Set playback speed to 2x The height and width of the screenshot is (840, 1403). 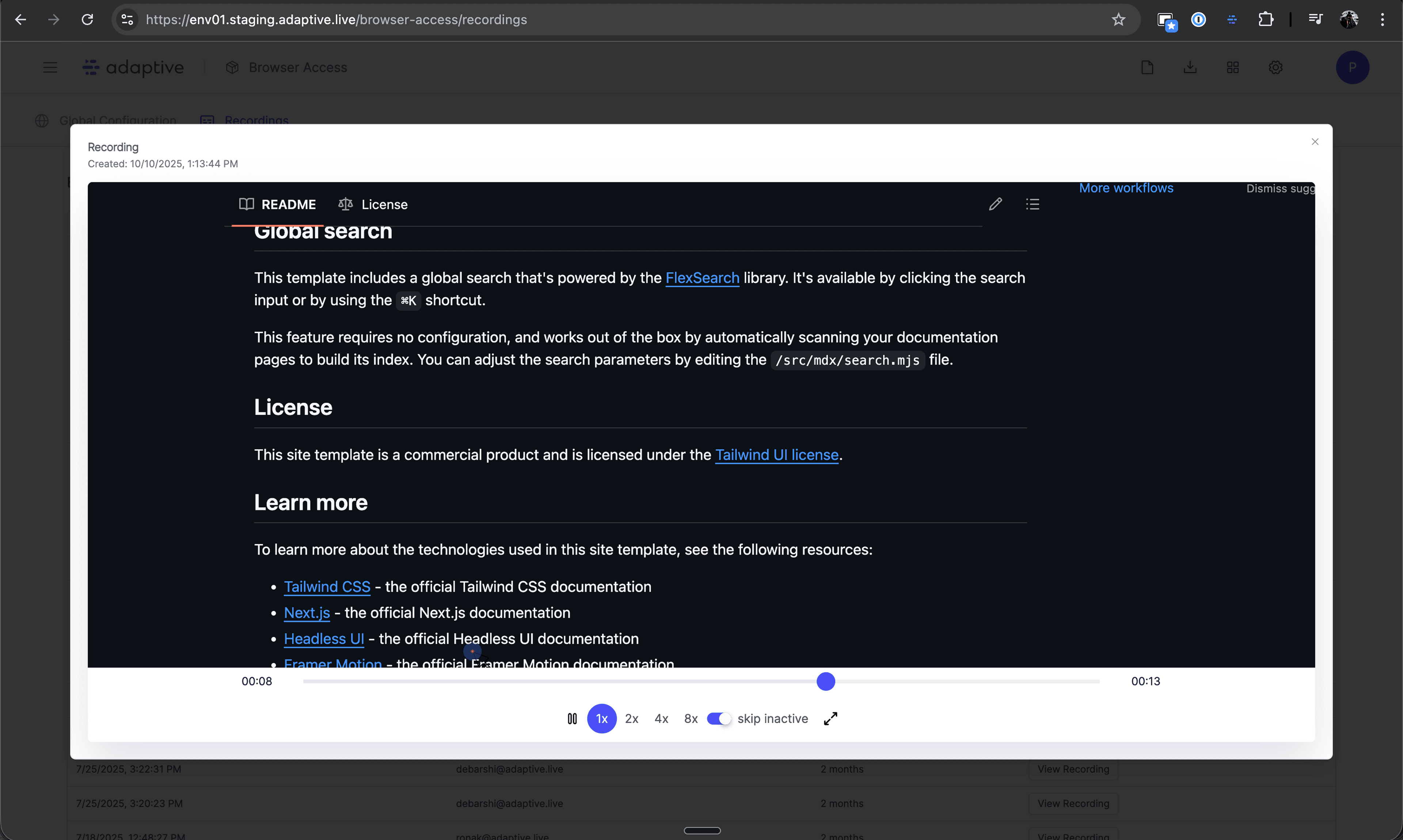(632, 719)
